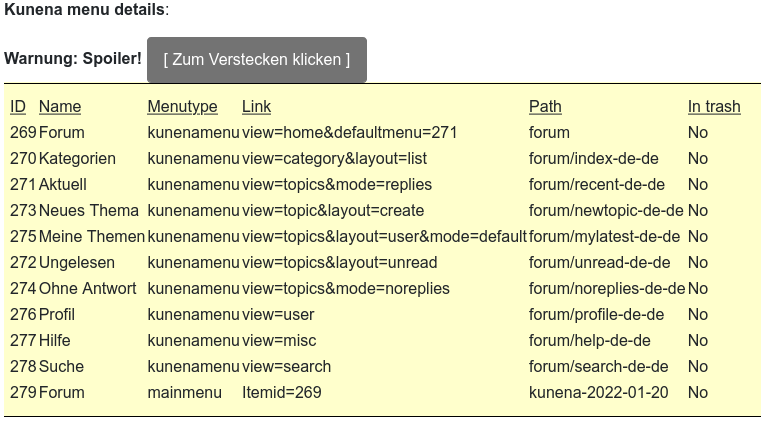This screenshot has width=761, height=421.
Task: Click the Suche entry
Action: pyautogui.click(x=61, y=367)
